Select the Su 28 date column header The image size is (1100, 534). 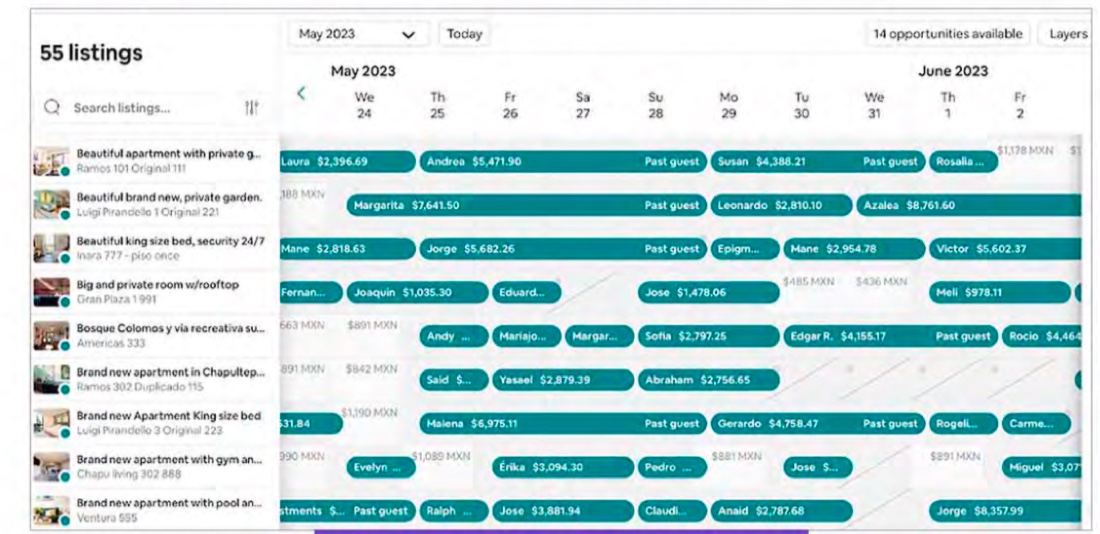655,105
